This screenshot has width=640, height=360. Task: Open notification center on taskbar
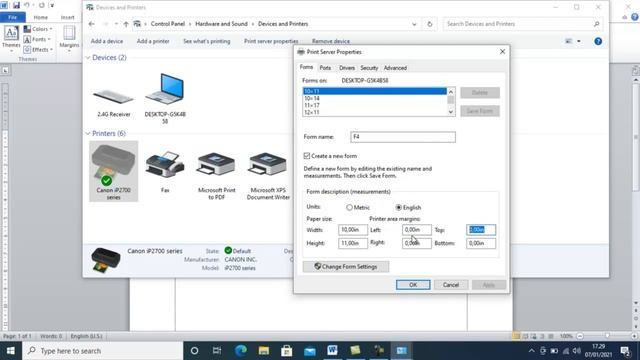[624, 351]
